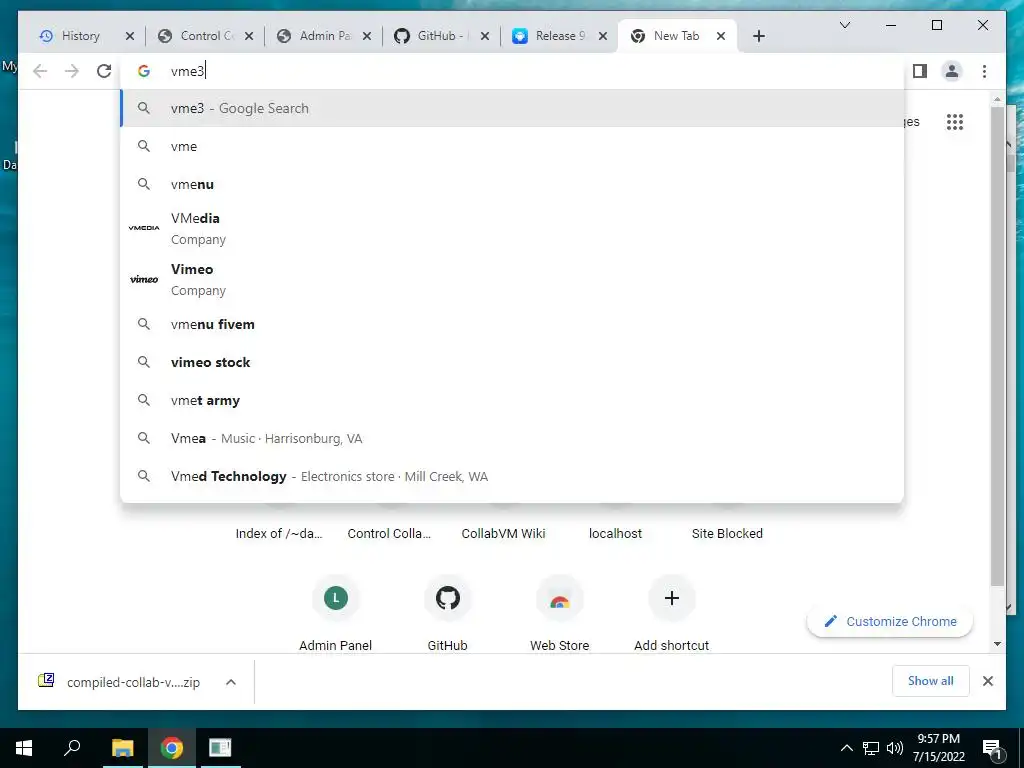
Task: Close the History tab
Action: click(129, 37)
